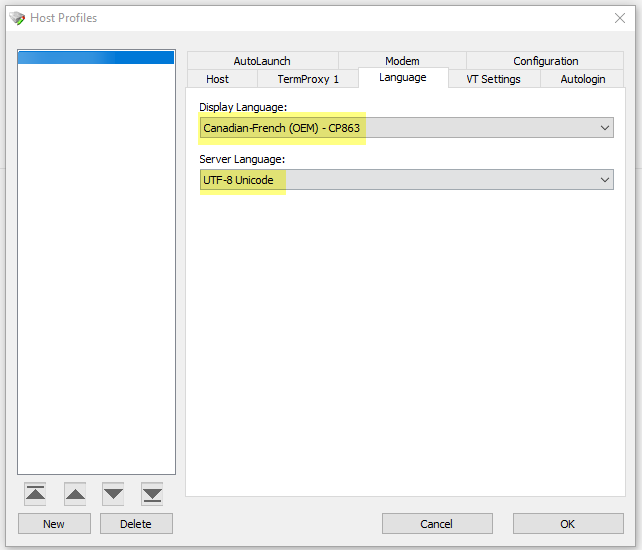The height and width of the screenshot is (550, 642).
Task: Go to the Configuration tab
Action: coord(545,61)
